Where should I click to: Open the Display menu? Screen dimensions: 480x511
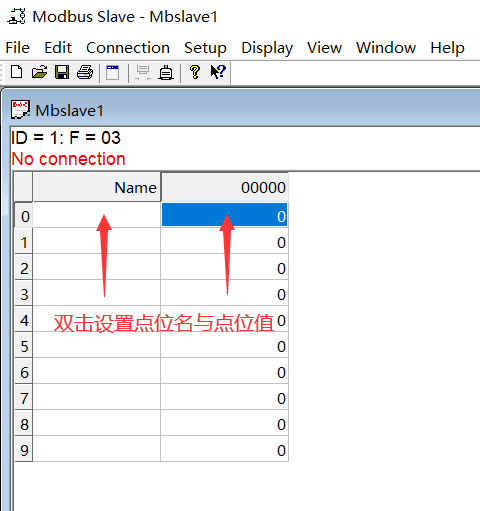[x=267, y=48]
